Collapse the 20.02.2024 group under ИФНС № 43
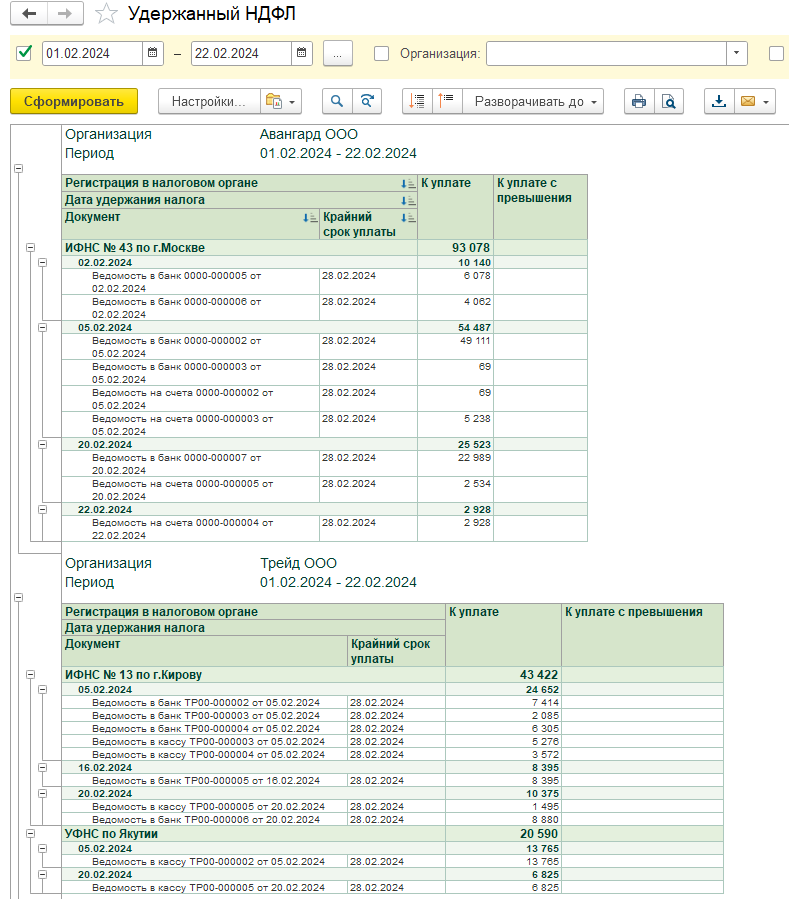The width and height of the screenshot is (789, 899). [42, 444]
